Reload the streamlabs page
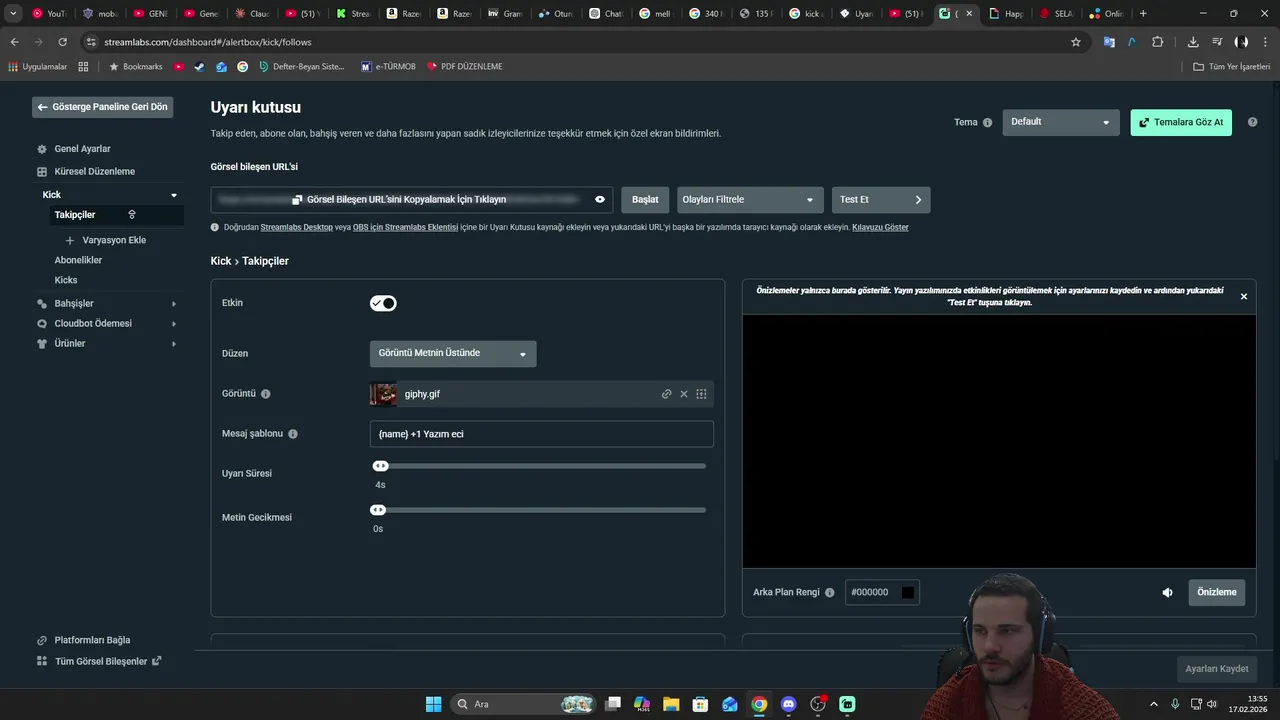The image size is (1280, 720). 63,42
